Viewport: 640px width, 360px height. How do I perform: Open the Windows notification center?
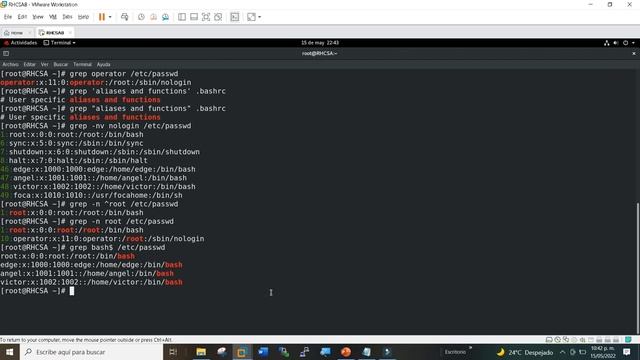627,352
